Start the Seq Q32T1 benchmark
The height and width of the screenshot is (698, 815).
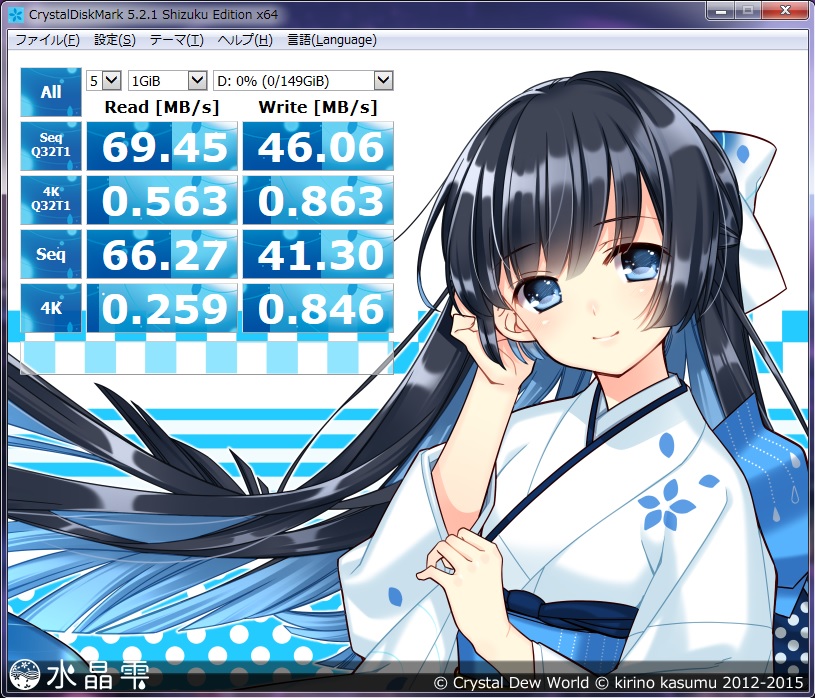tap(51, 146)
